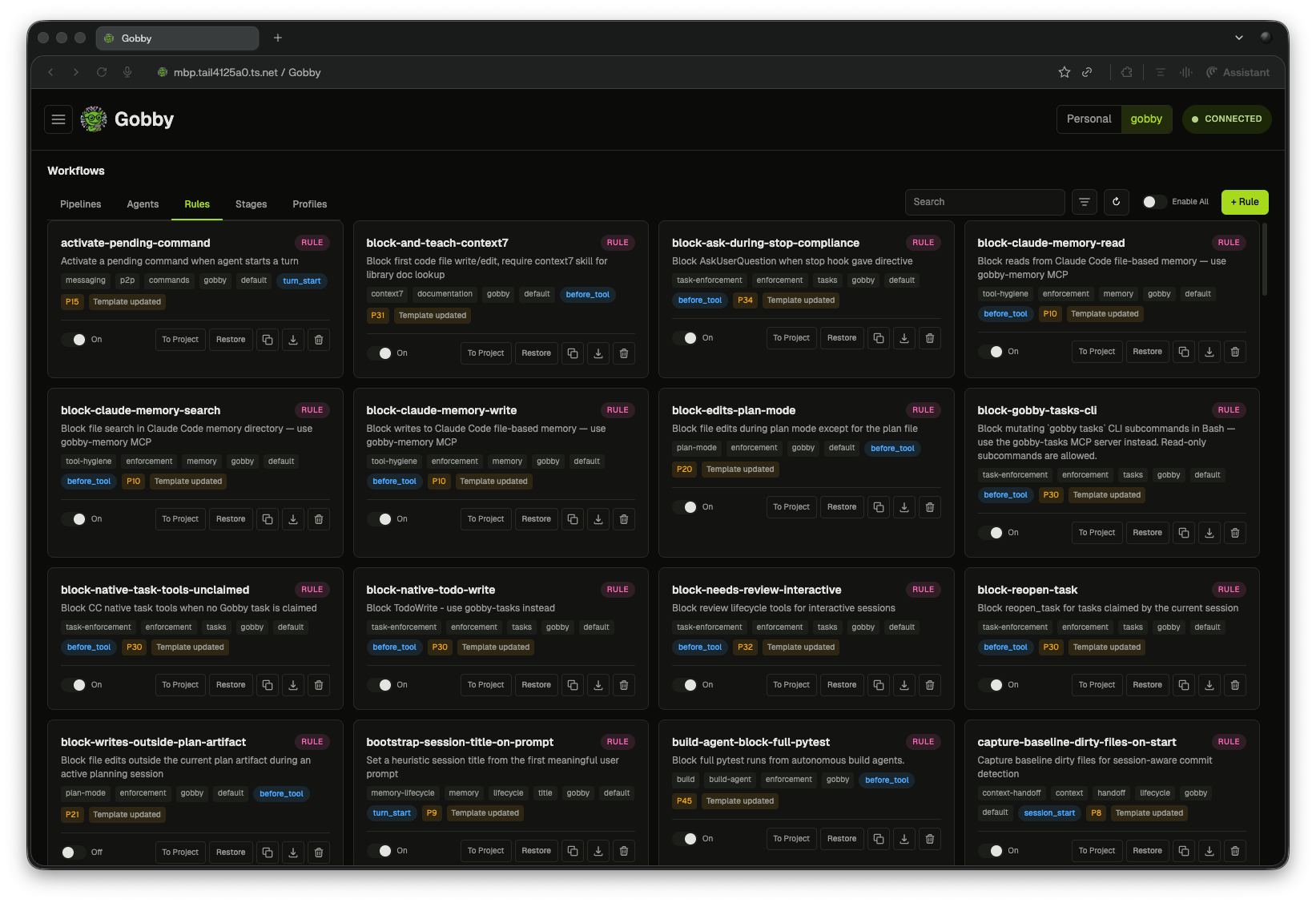Viewport: 1316px width, 903px height.
Task: Disable the block-edits-plan-mode rule
Action: 685,507
